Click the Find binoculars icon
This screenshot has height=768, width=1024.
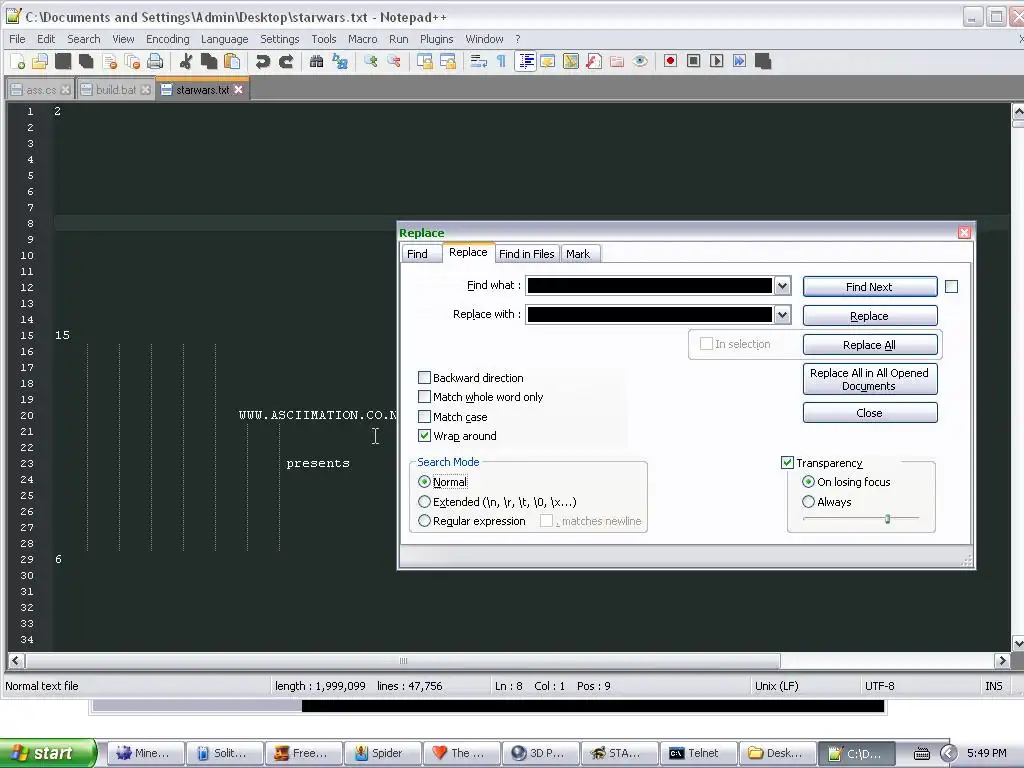pyautogui.click(x=317, y=61)
